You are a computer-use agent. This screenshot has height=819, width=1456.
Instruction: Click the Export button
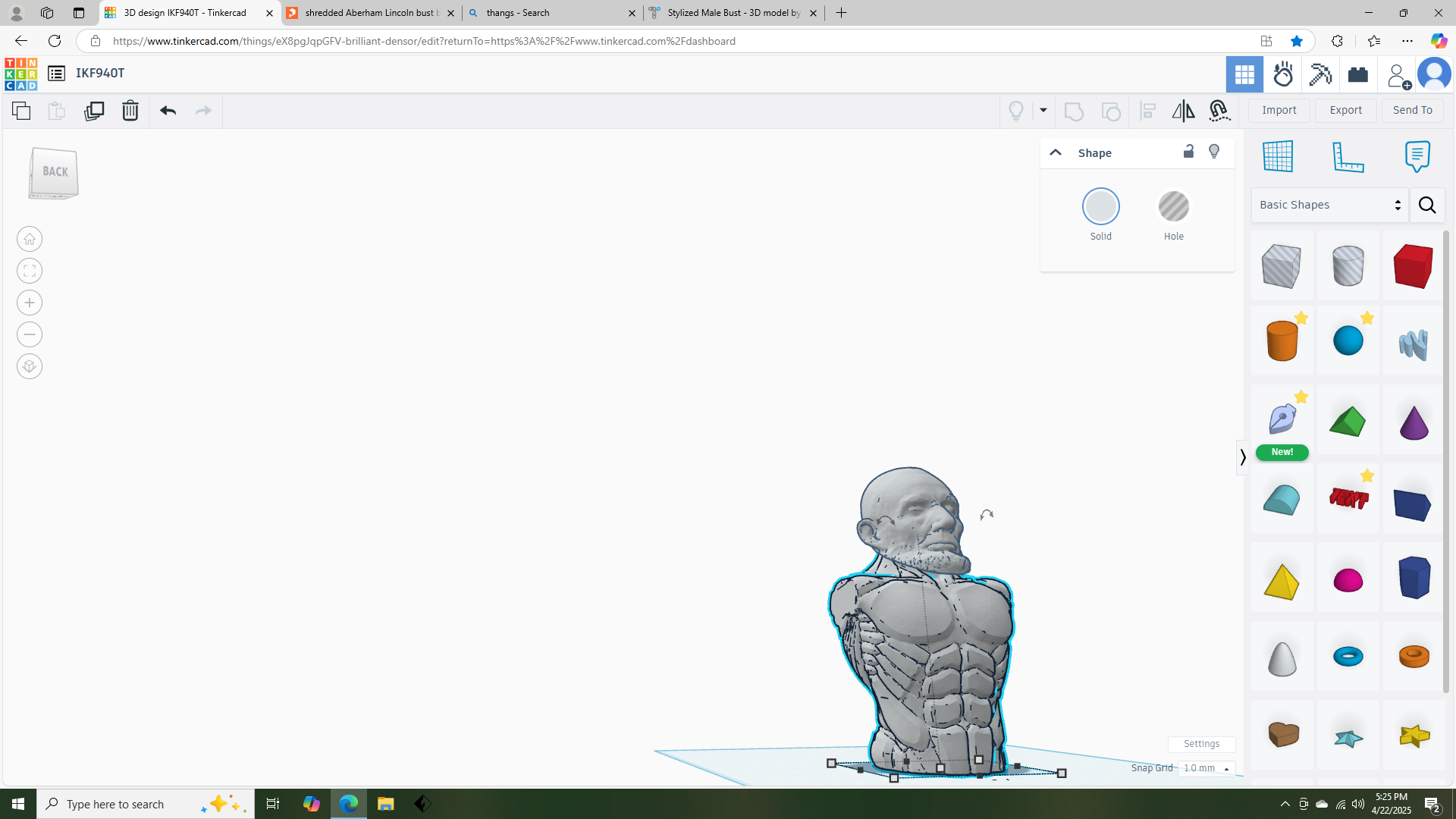[x=1346, y=111]
